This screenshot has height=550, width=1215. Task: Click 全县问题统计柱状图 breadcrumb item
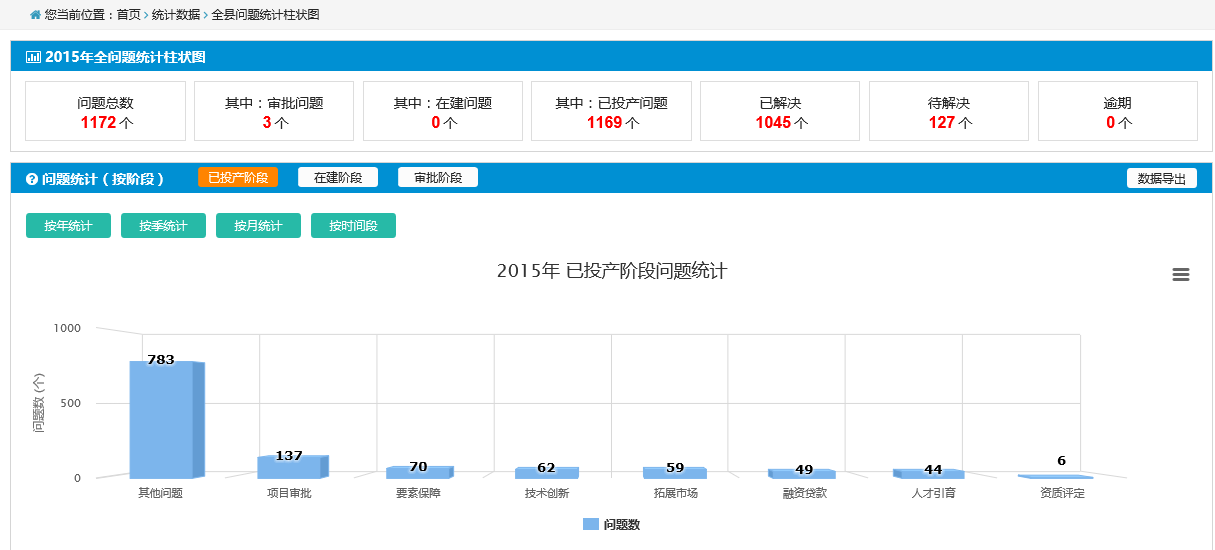[x=265, y=15]
